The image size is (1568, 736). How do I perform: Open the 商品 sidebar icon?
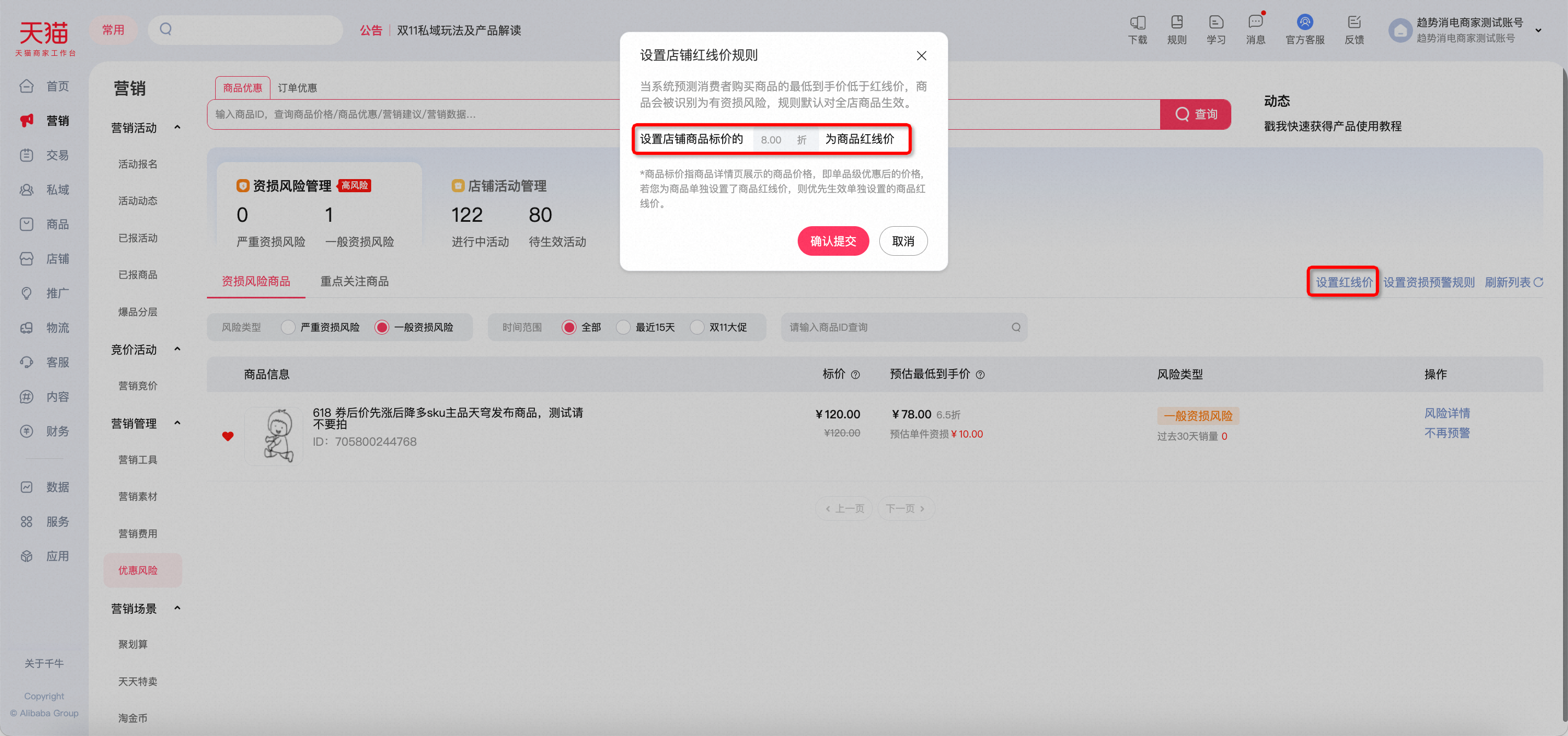click(26, 224)
